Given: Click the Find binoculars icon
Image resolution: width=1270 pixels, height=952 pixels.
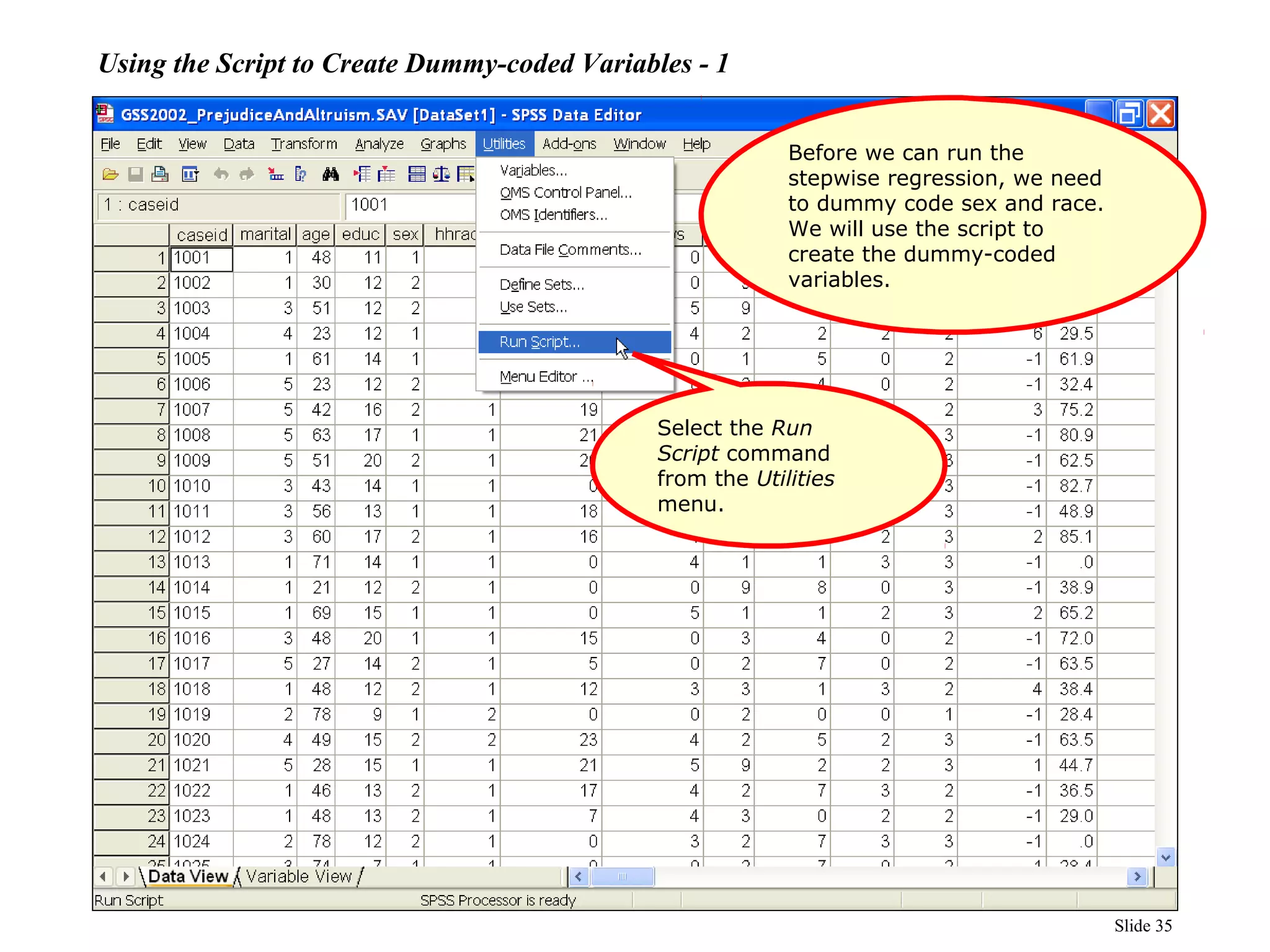Looking at the screenshot, I should click(x=331, y=175).
